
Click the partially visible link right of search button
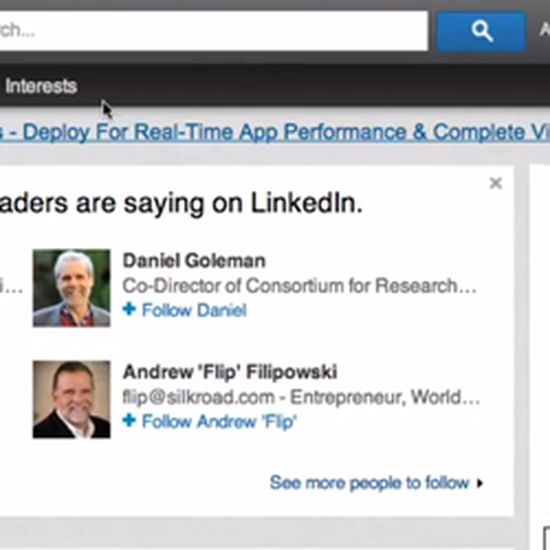tap(545, 30)
